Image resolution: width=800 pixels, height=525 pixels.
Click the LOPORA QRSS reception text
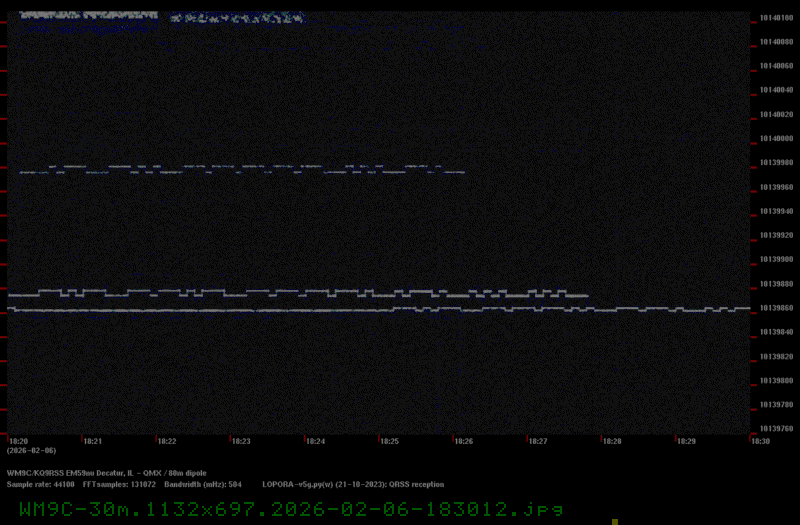pyautogui.click(x=353, y=484)
